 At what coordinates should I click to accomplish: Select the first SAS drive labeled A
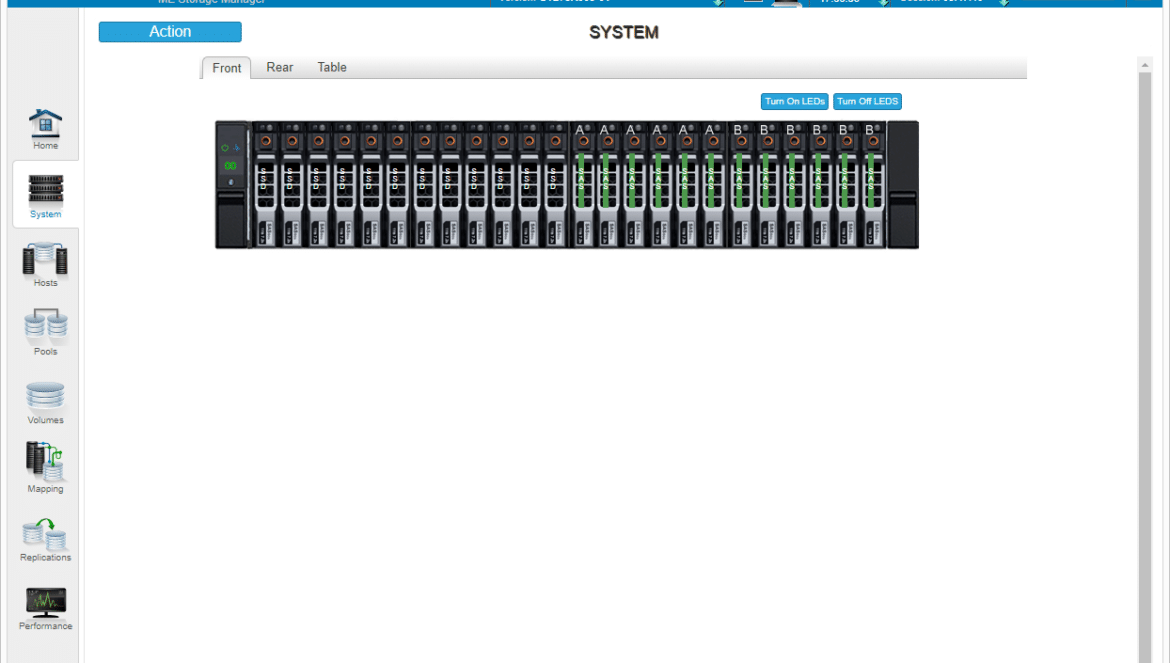(x=583, y=184)
